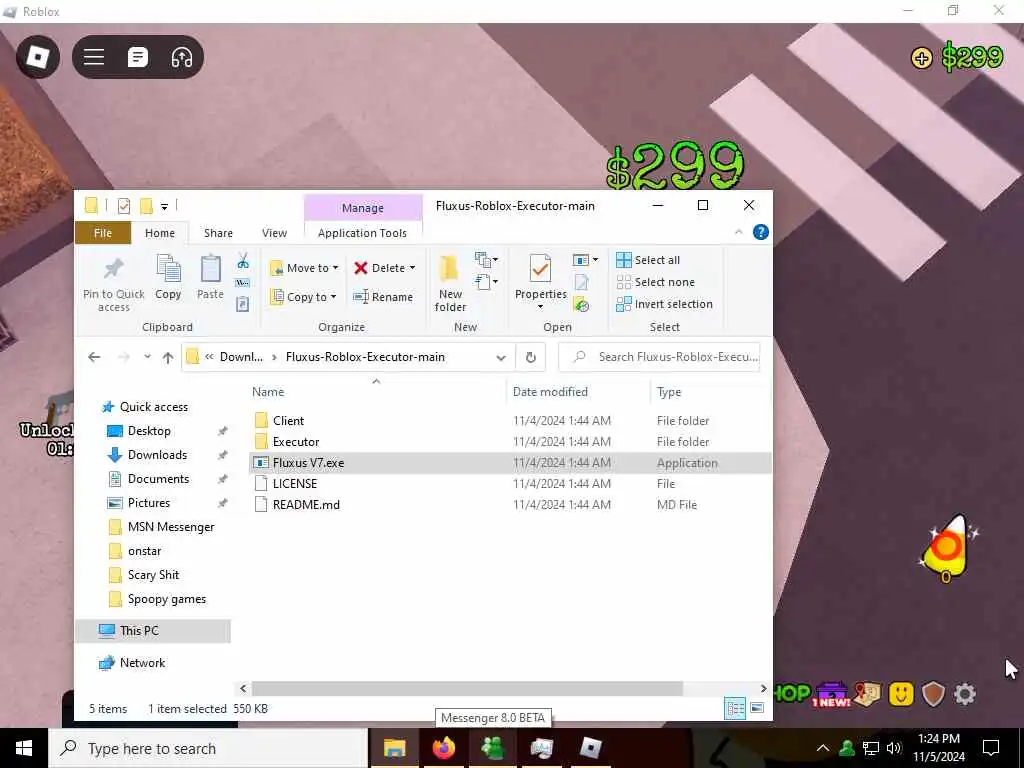This screenshot has height=768, width=1024.
Task: Click the Copy icon in Clipboard group
Action: pyautogui.click(x=168, y=269)
